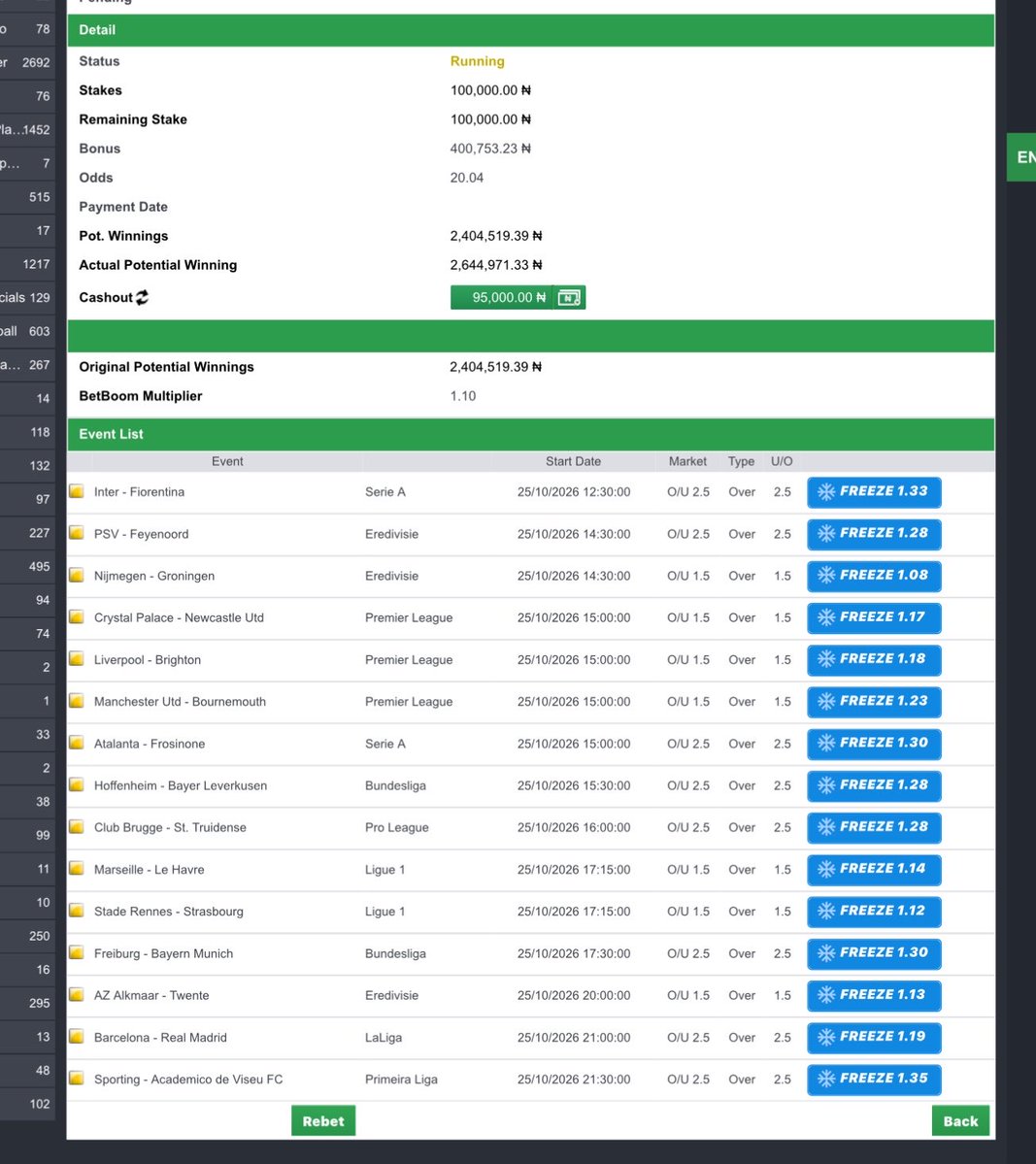Viewport: 1036px width, 1164px height.
Task: Select the sidebar row with count 1217
Action: pyautogui.click(x=27, y=264)
